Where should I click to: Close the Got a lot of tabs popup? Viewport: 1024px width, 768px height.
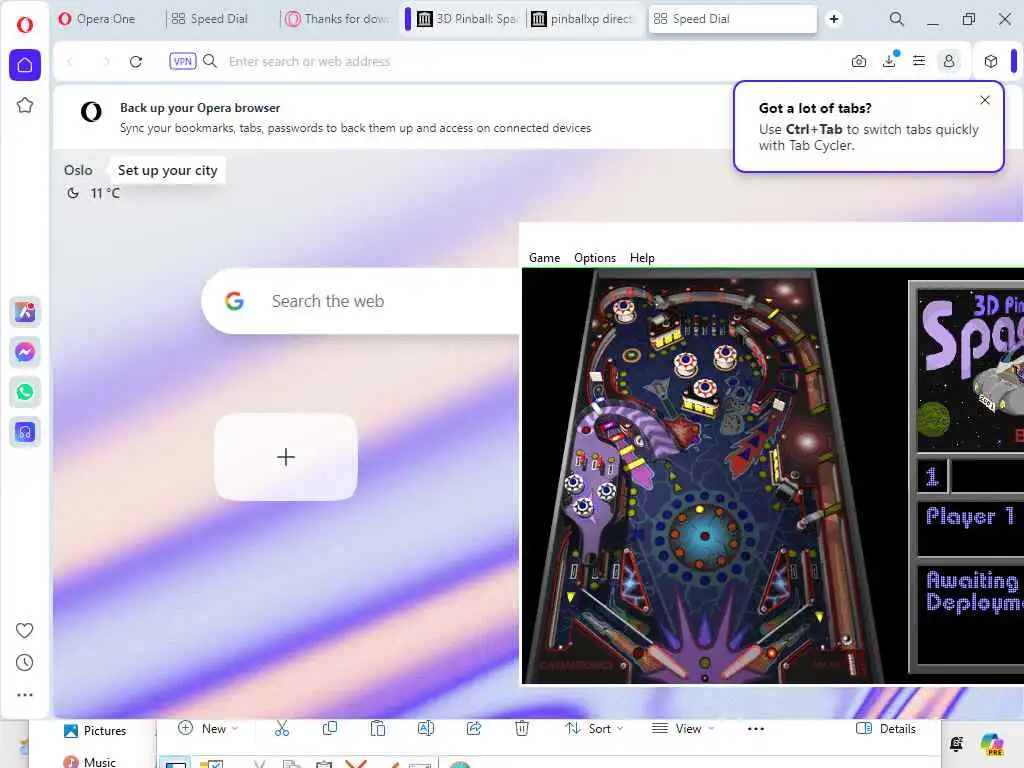(x=985, y=100)
